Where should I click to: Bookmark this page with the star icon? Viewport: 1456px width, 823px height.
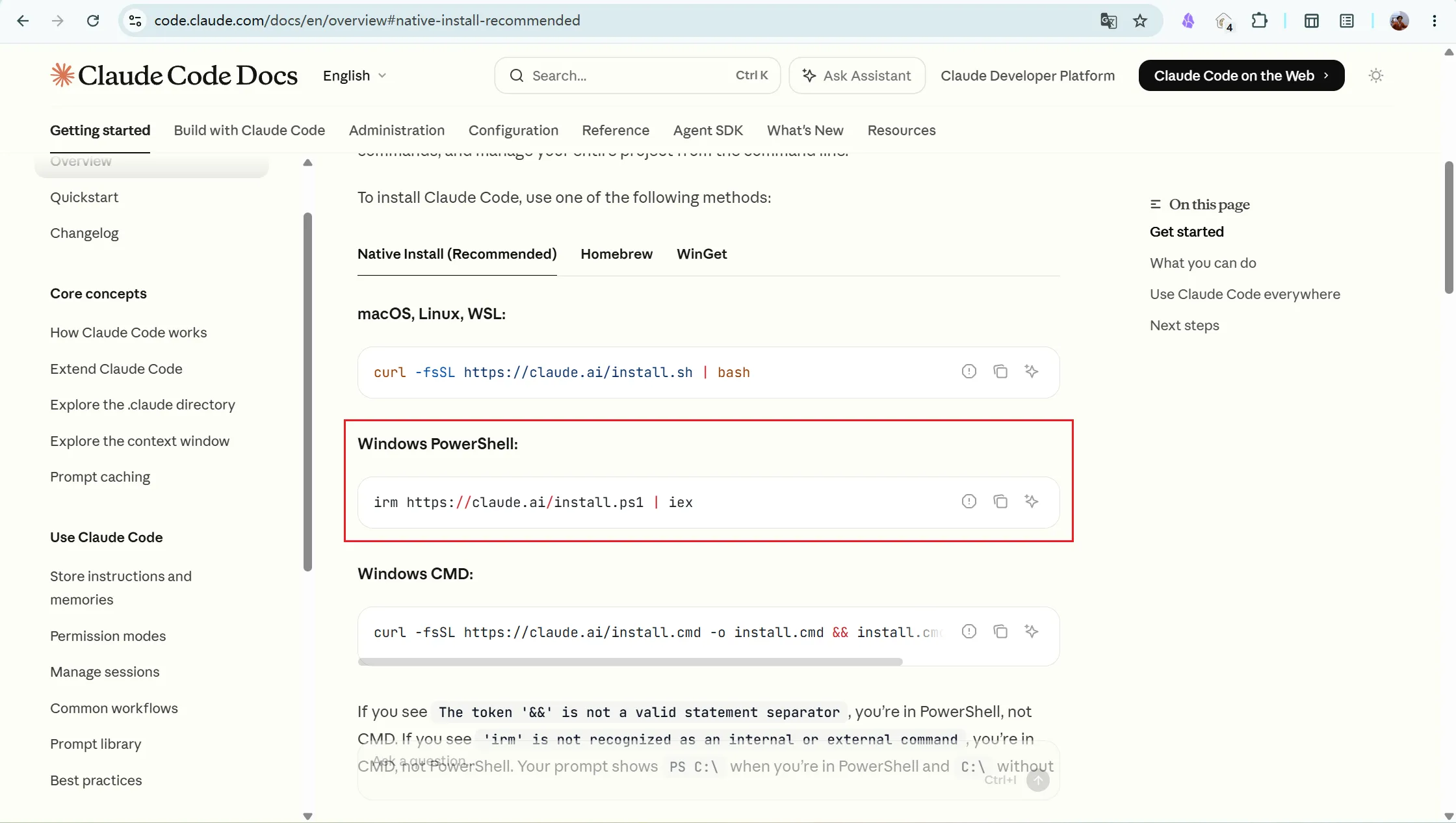(x=1140, y=21)
